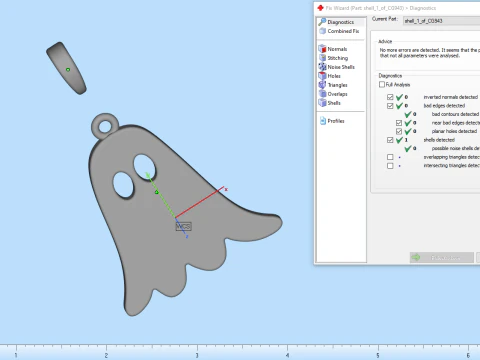Click the Fix Wizard window title text
Viewport: 480px width, 360px height.
pos(381,8)
